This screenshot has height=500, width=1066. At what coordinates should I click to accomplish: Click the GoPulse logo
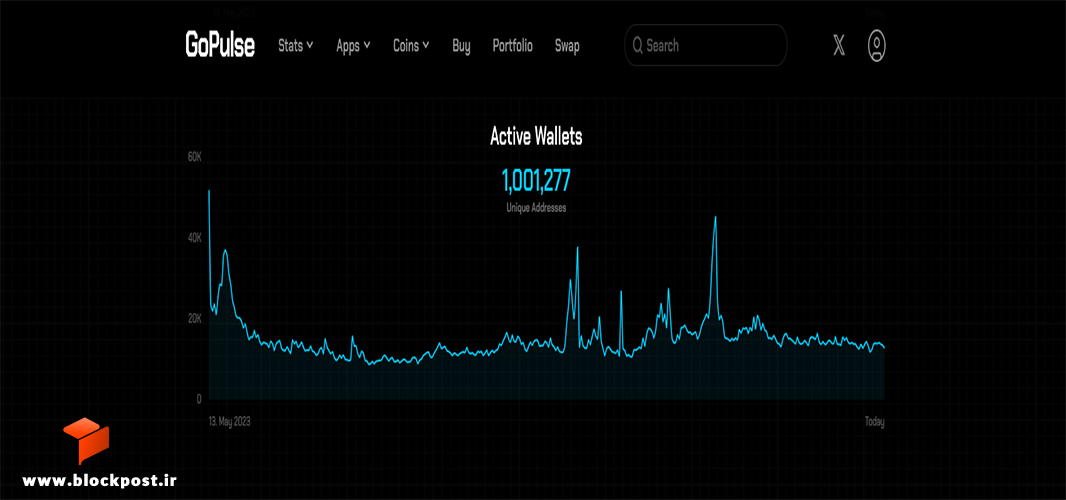(x=220, y=46)
